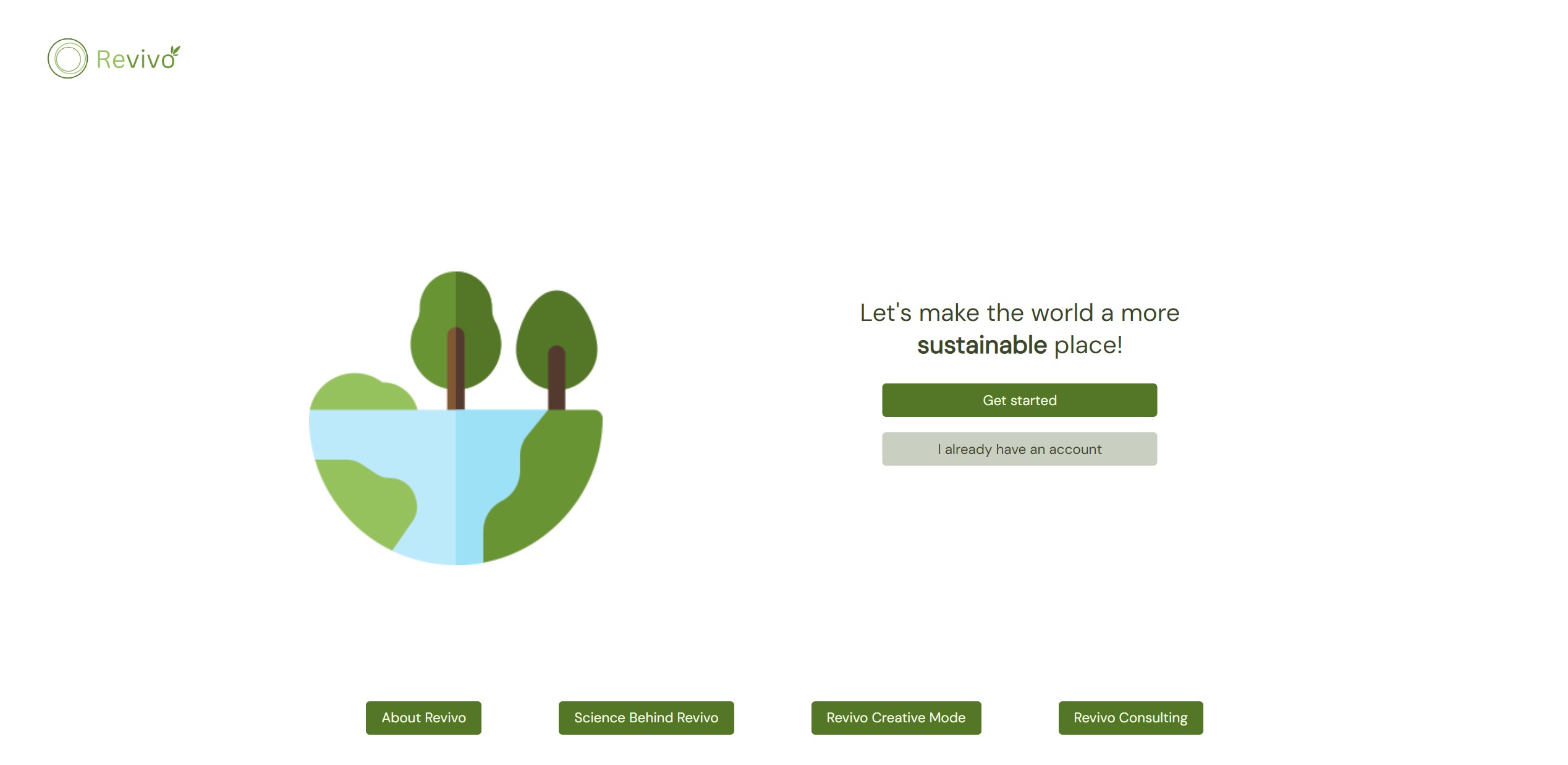
Task: Click the bold word sustainable
Action: click(981, 345)
